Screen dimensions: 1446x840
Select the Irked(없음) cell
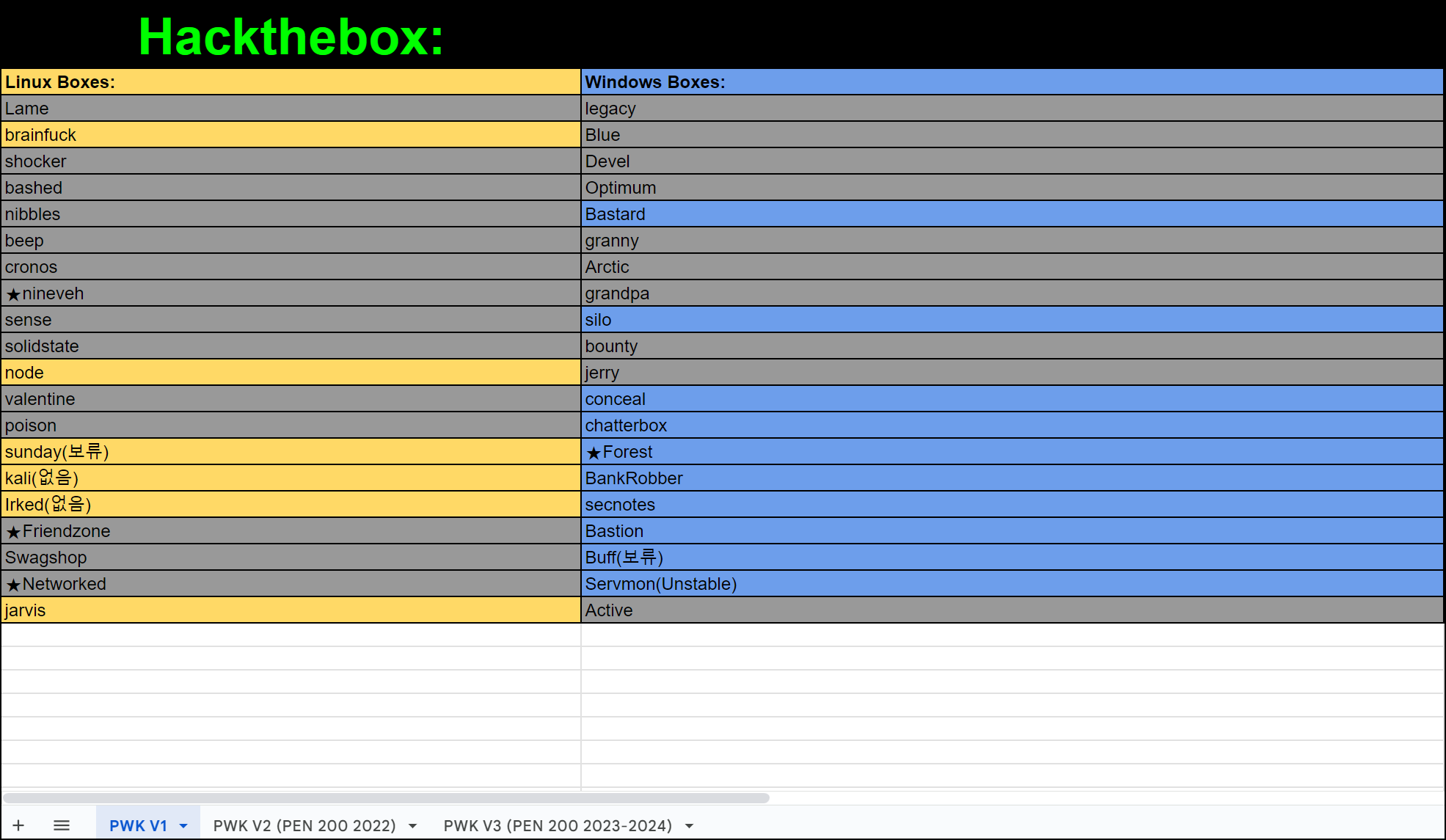pyautogui.click(x=291, y=505)
